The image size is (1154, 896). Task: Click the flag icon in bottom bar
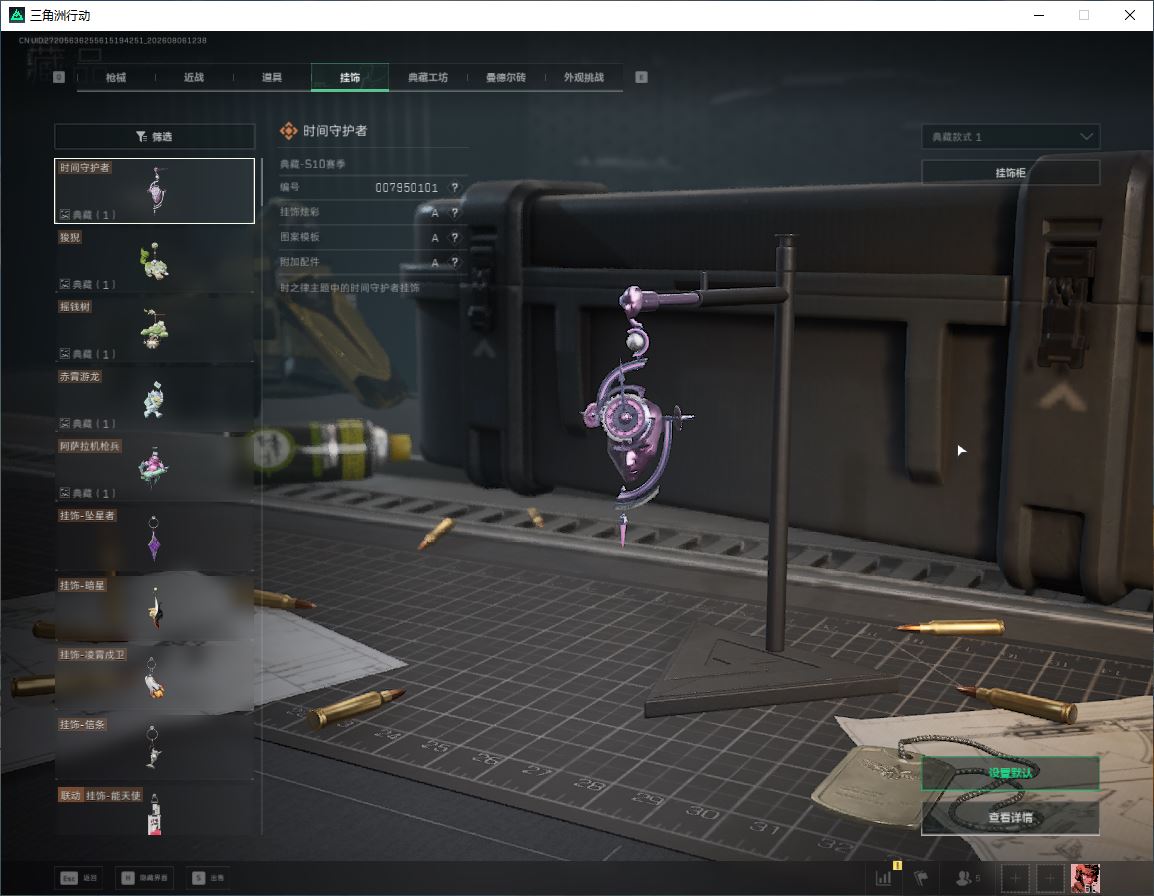coord(921,878)
